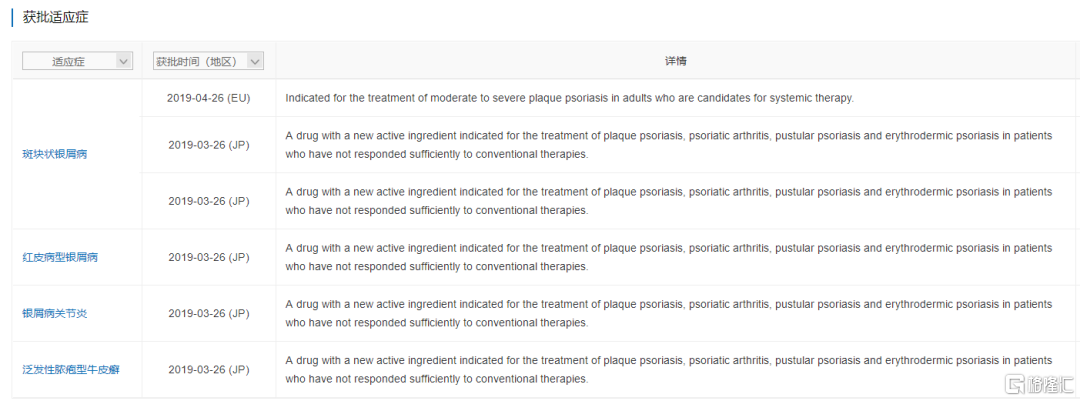Open the 银屑病关节炎 indication link

(x=55, y=313)
